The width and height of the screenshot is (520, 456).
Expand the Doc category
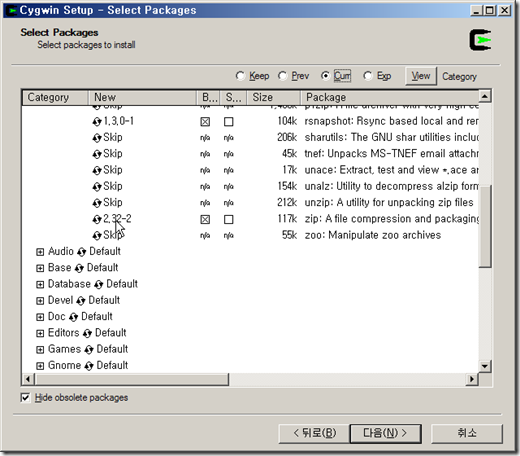40,317
